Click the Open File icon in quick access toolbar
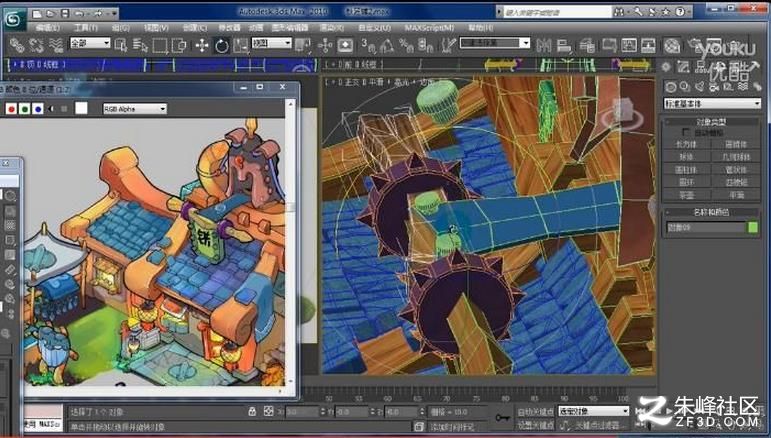771x438 pixels. 50,14
